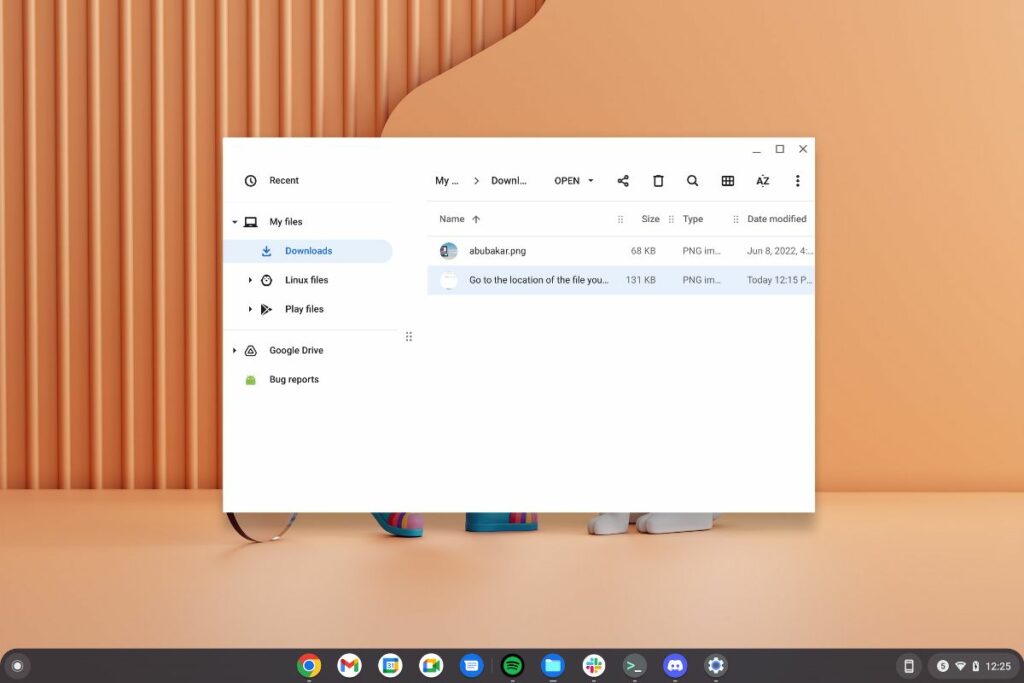This screenshot has height=683, width=1024.
Task: Select the abubakar.png file
Action: point(498,251)
